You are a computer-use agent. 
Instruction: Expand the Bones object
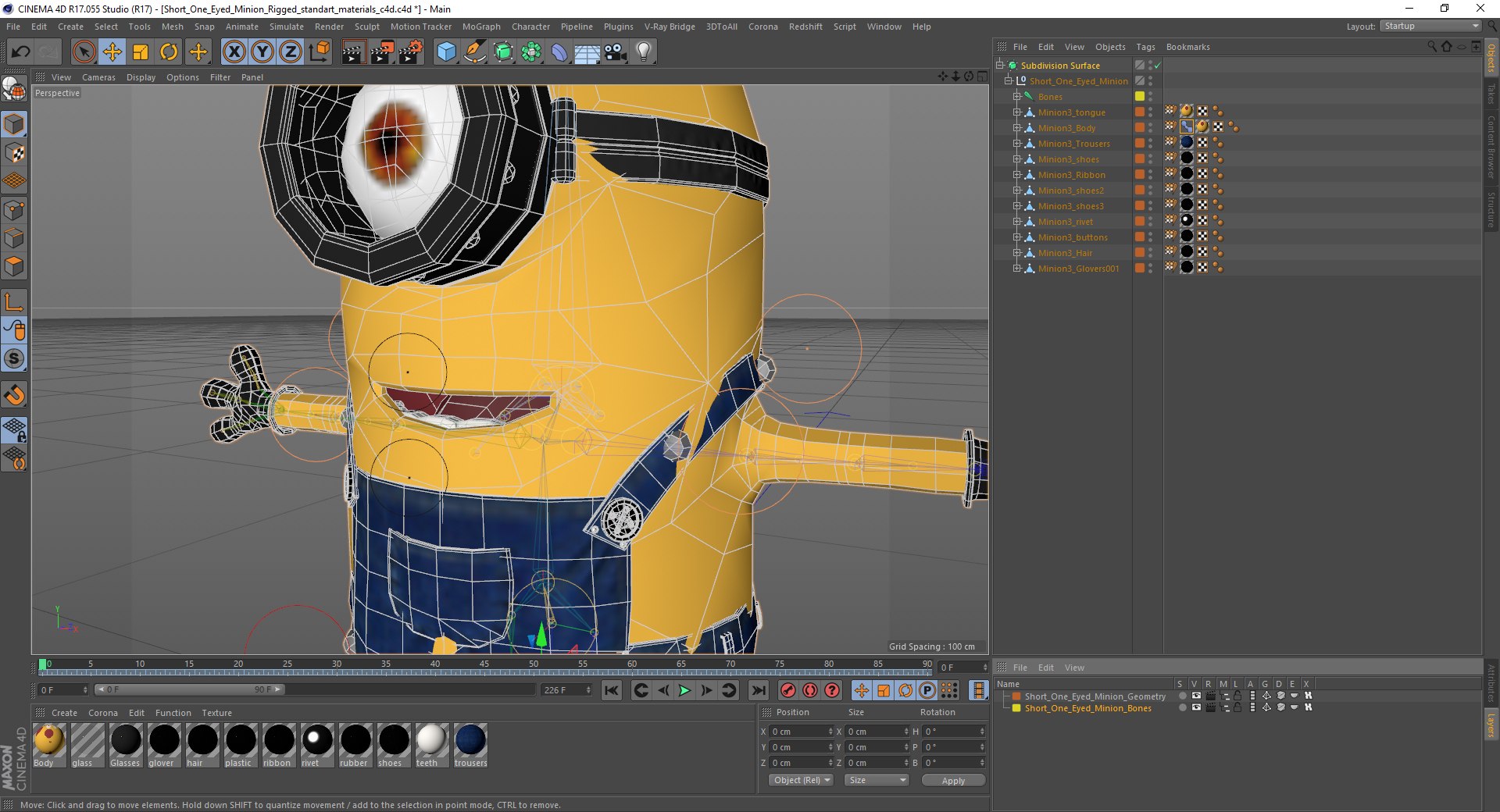(x=1016, y=97)
